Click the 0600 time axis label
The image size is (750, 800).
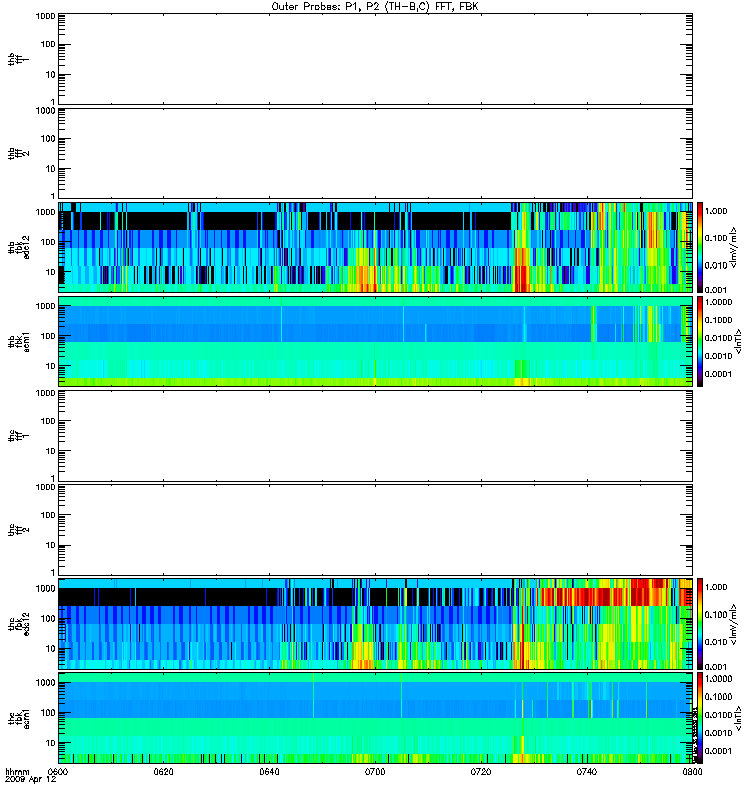[x=58, y=771]
